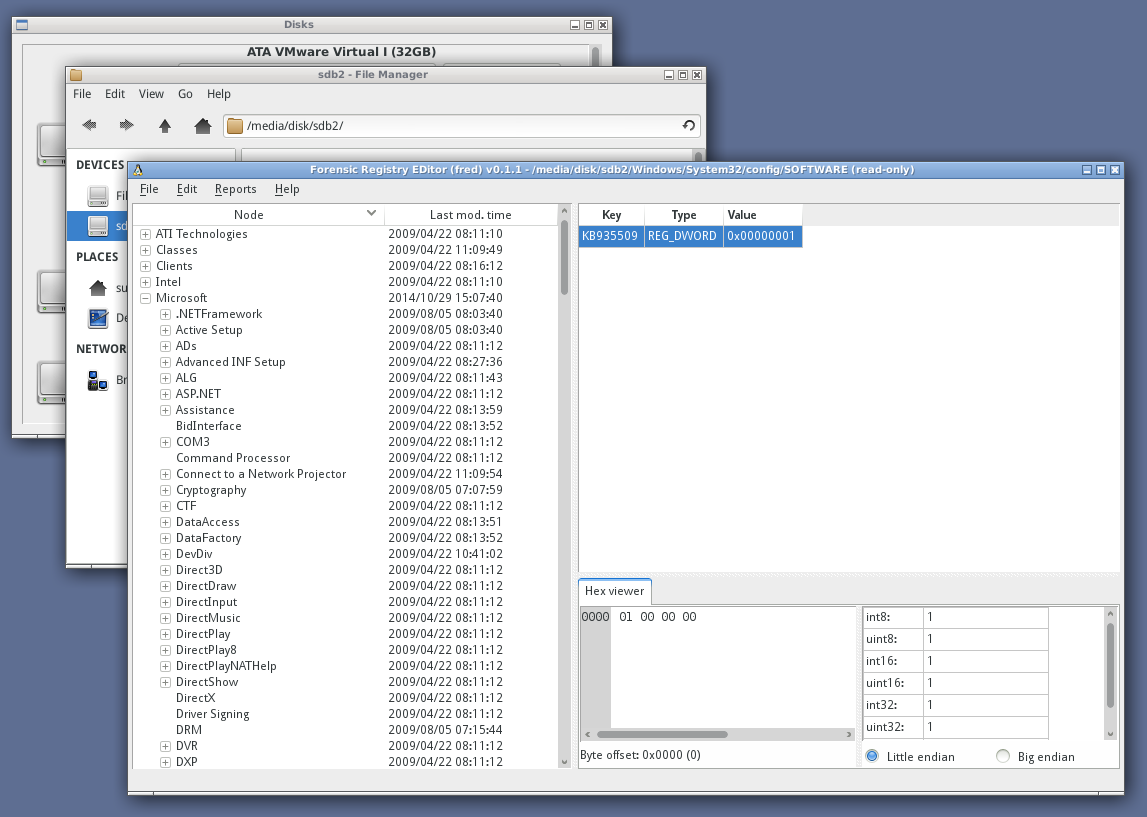
Task: Expand the DirectShow node
Action: coord(165,682)
